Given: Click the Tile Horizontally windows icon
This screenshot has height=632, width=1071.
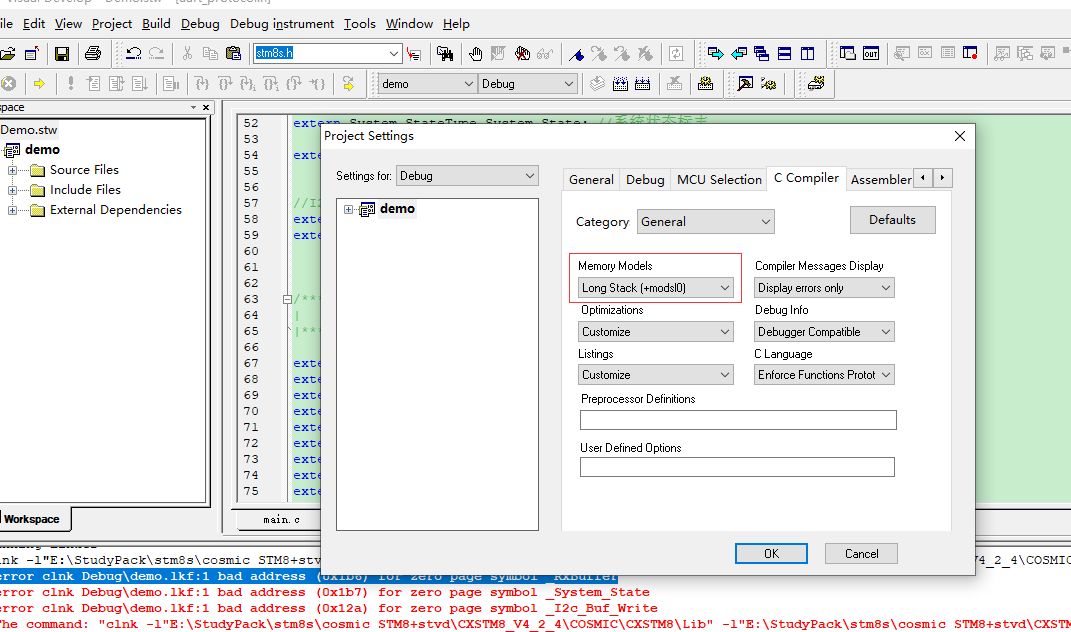Looking at the screenshot, I should click(x=785, y=54).
